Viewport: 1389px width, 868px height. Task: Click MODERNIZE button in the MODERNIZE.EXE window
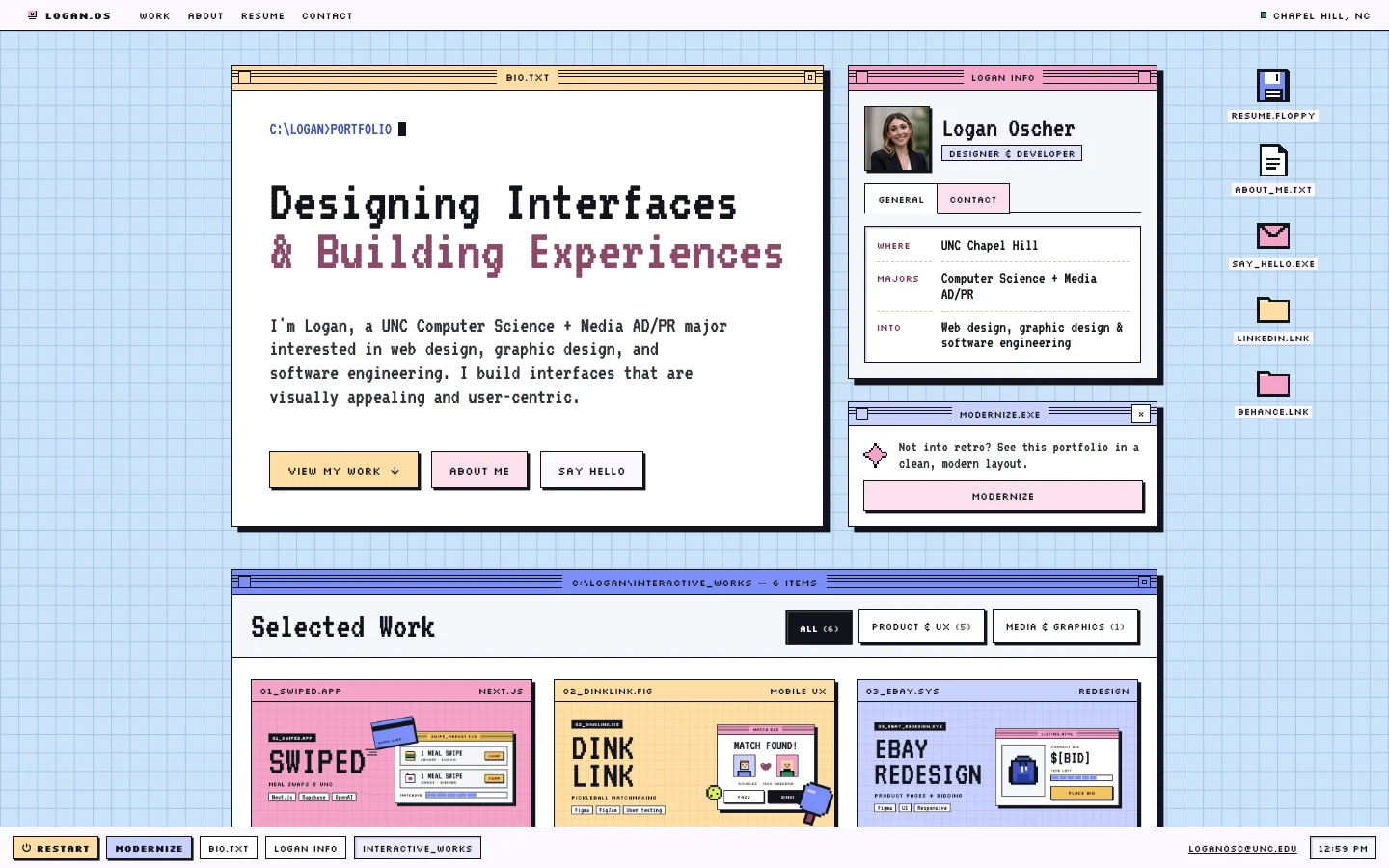pyautogui.click(x=1003, y=496)
